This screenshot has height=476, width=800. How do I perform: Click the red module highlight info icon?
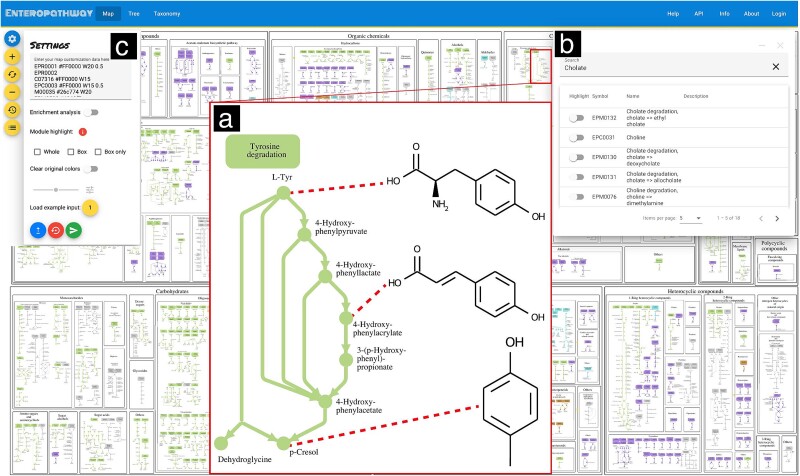point(83,132)
